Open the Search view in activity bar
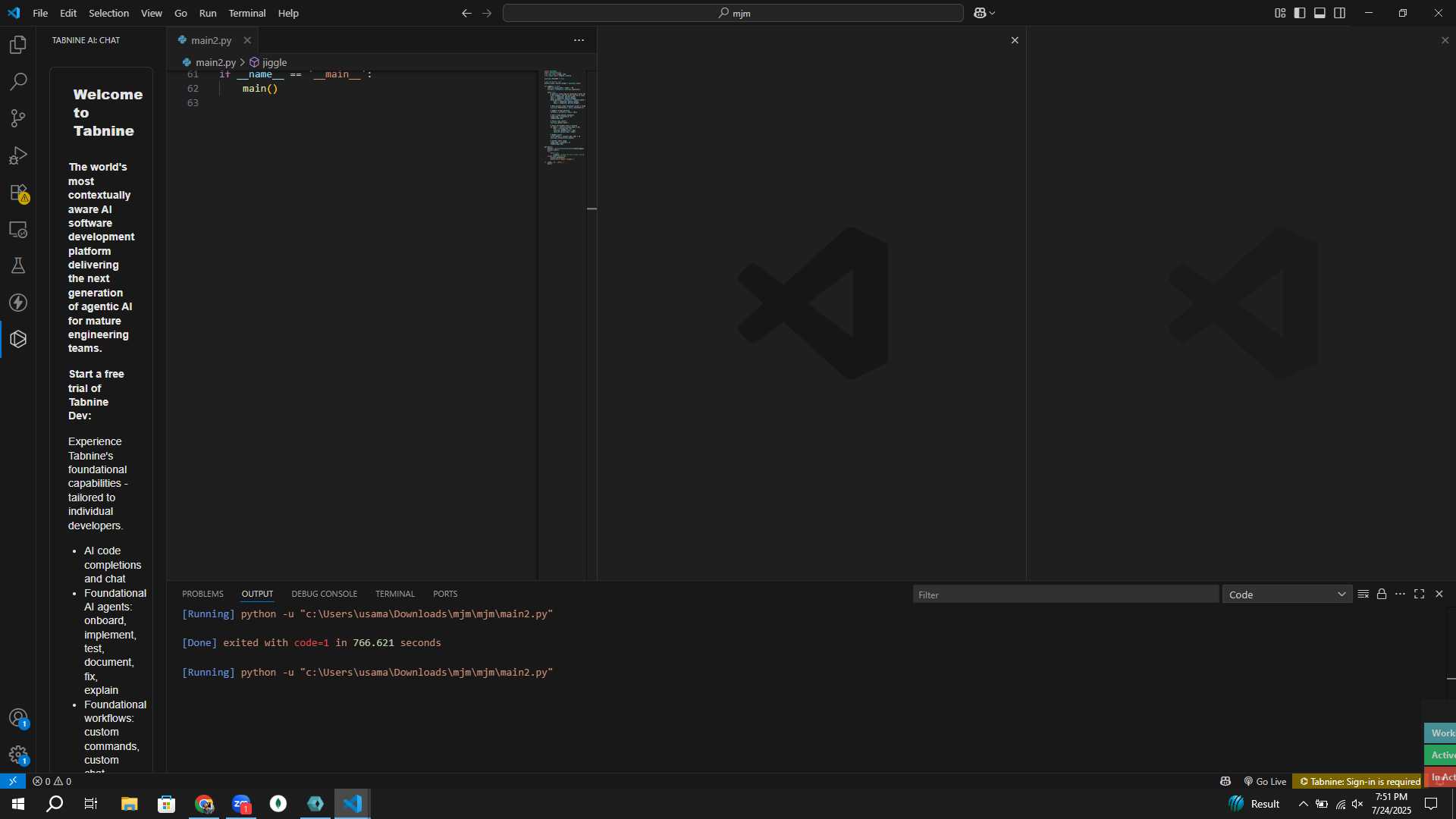This screenshot has width=1456, height=819. pyautogui.click(x=18, y=82)
